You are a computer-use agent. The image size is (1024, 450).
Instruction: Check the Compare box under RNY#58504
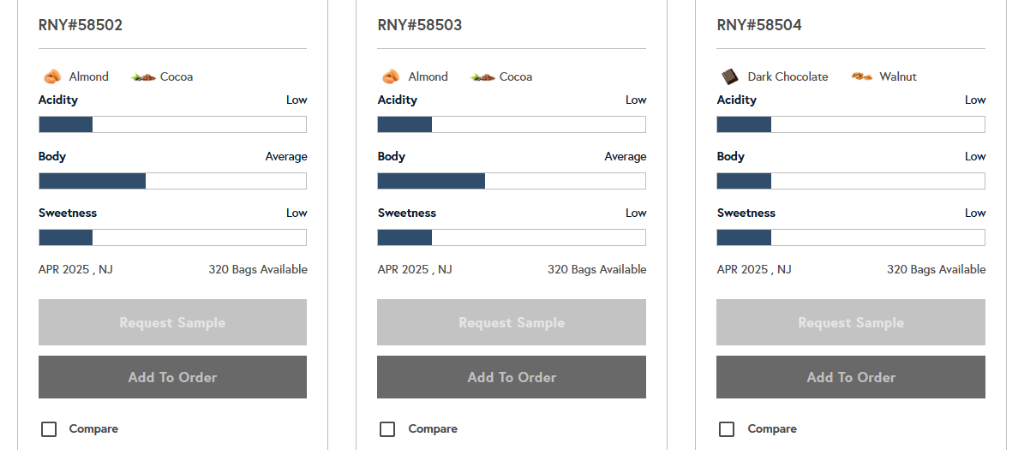pyautogui.click(x=727, y=429)
